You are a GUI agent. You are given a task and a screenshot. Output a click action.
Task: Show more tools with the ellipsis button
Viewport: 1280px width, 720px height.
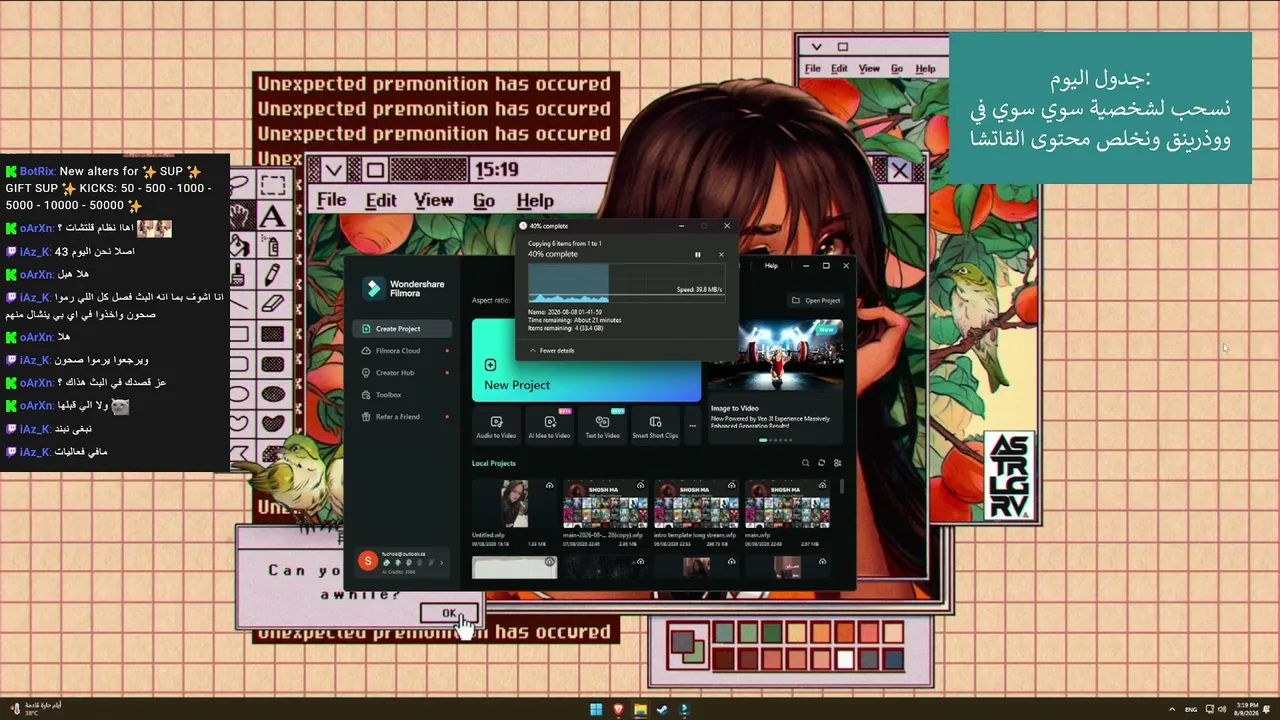tap(692, 426)
